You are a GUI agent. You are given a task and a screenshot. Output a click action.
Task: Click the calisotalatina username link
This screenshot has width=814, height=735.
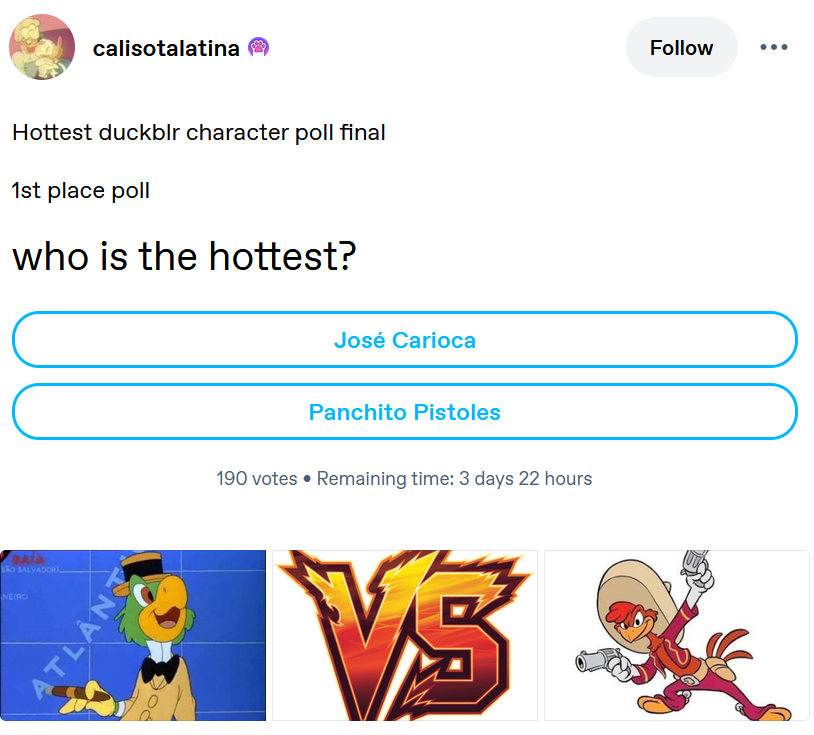[166, 48]
